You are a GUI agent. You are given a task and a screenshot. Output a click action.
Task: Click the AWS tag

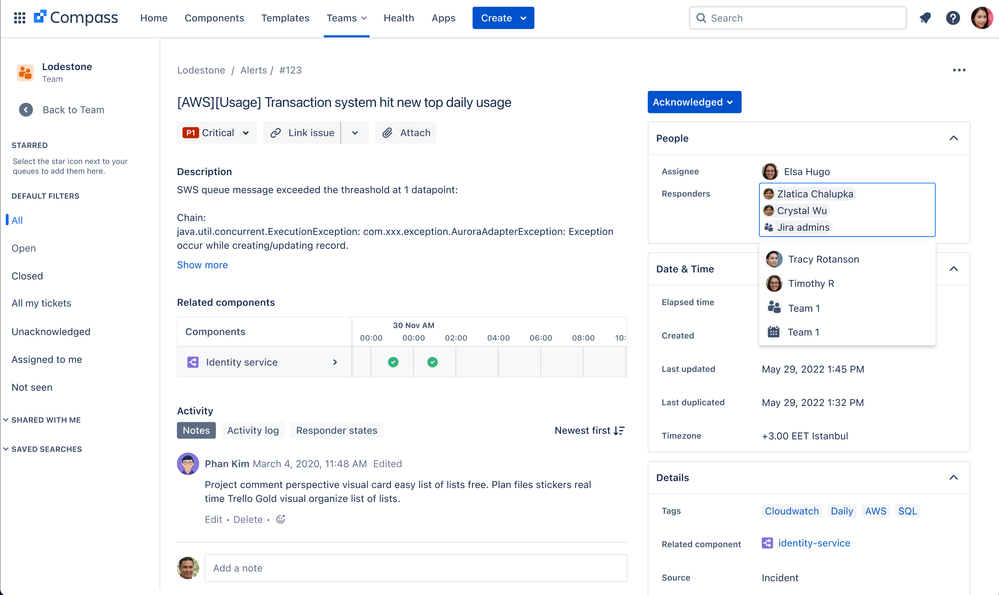point(875,511)
